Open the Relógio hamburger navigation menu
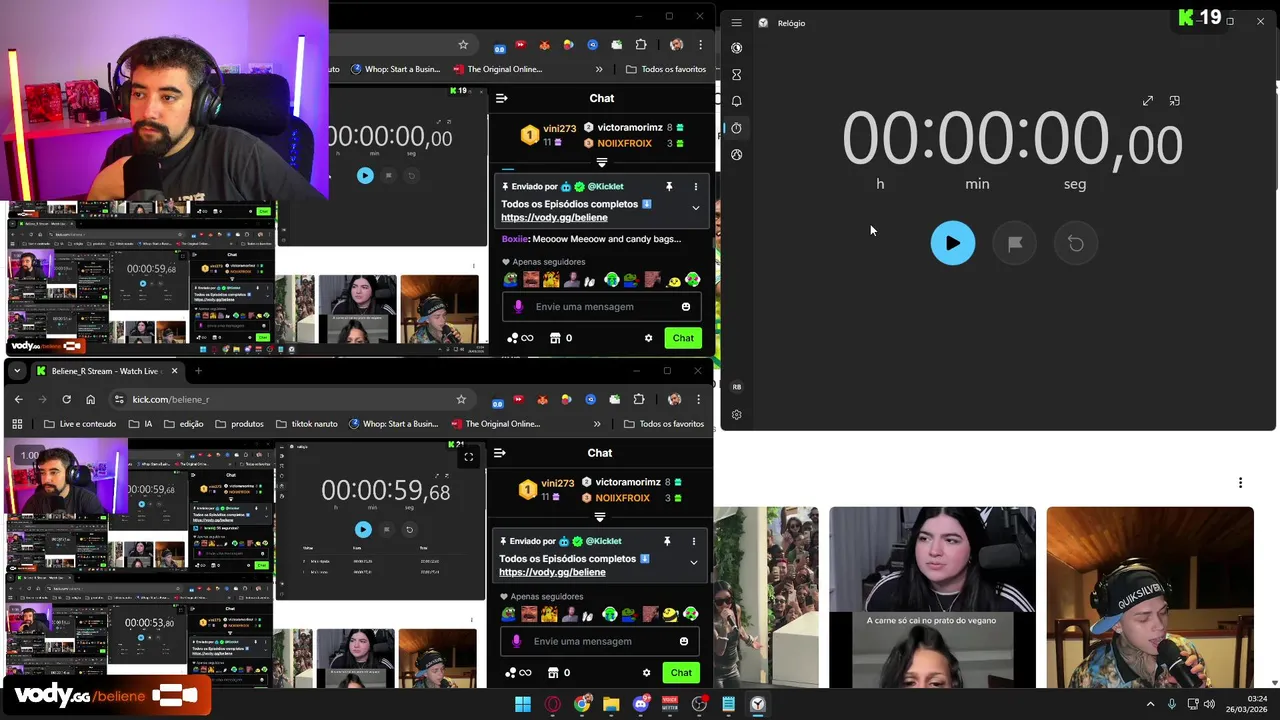This screenshot has height=720, width=1280. point(737,23)
